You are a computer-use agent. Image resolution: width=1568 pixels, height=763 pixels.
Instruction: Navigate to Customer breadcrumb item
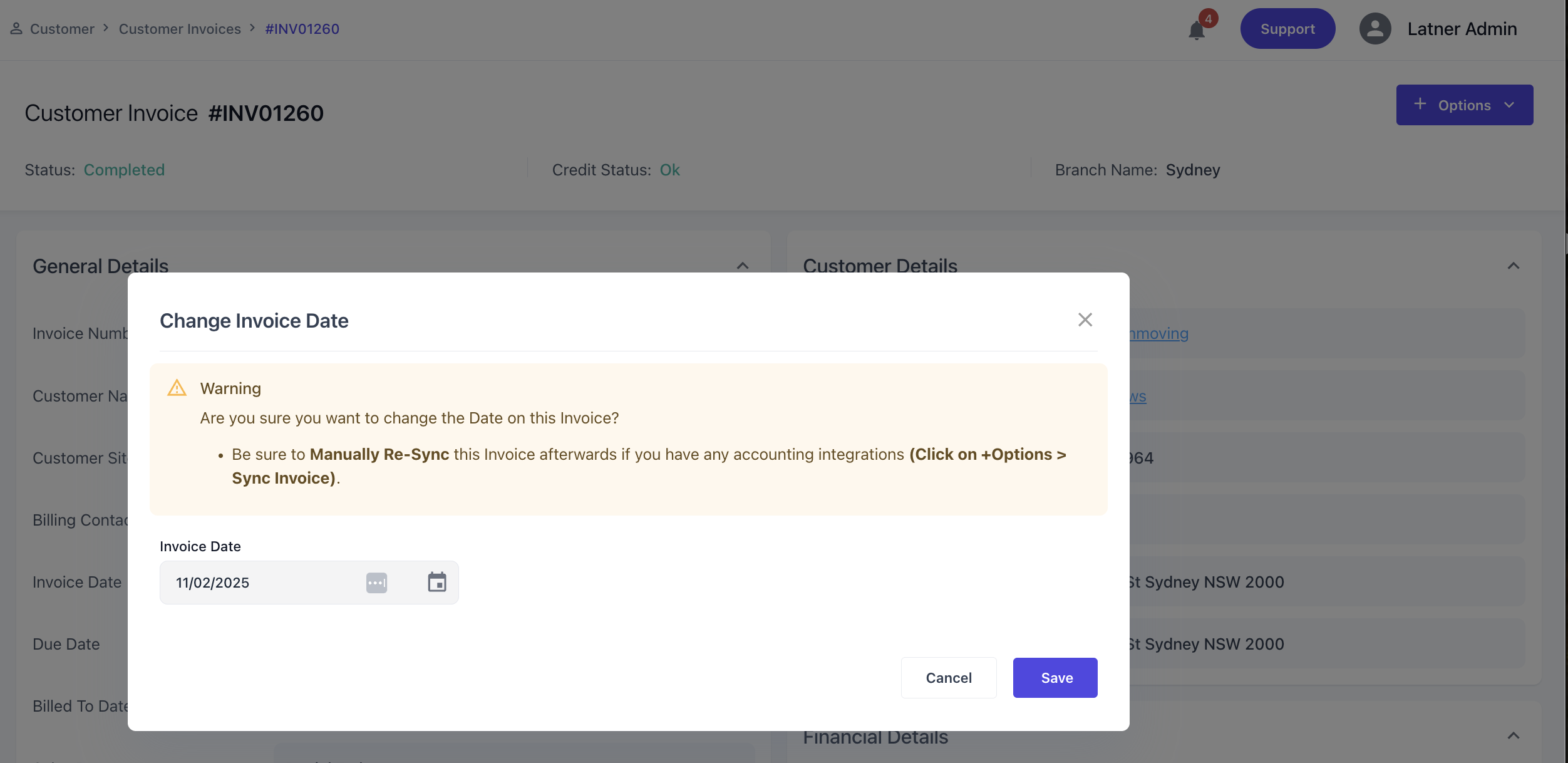(62, 29)
